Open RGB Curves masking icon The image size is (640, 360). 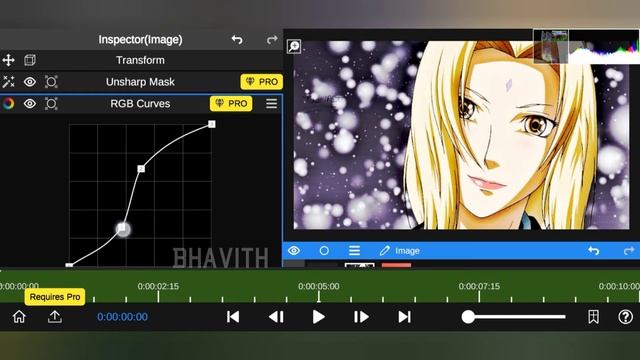51,104
